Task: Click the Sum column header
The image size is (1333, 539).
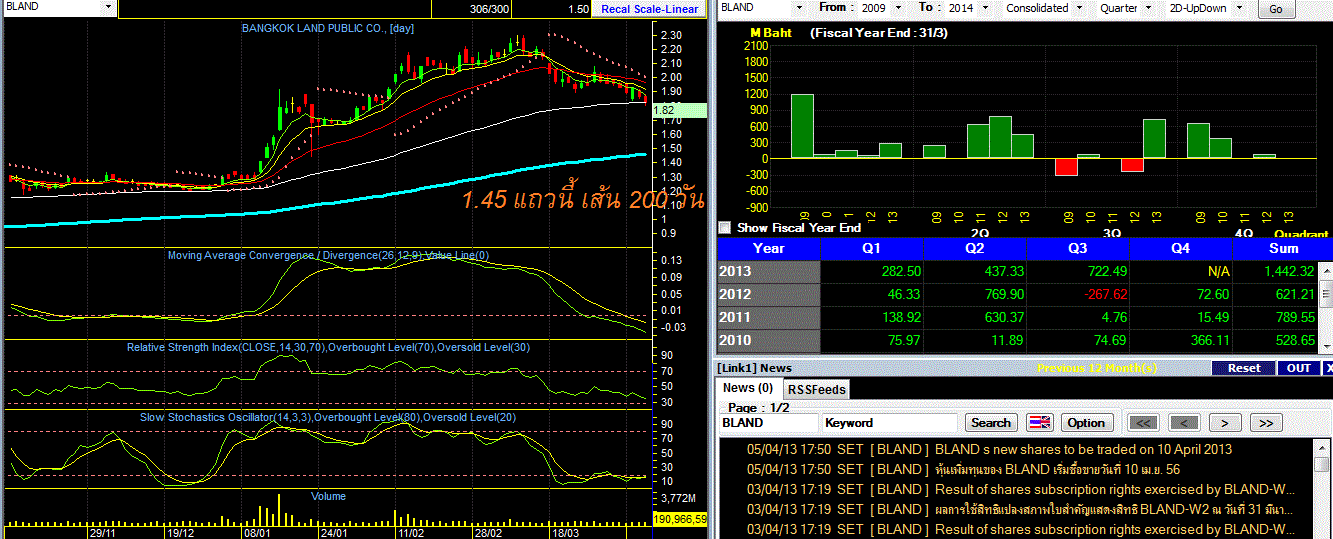Action: click(1284, 248)
